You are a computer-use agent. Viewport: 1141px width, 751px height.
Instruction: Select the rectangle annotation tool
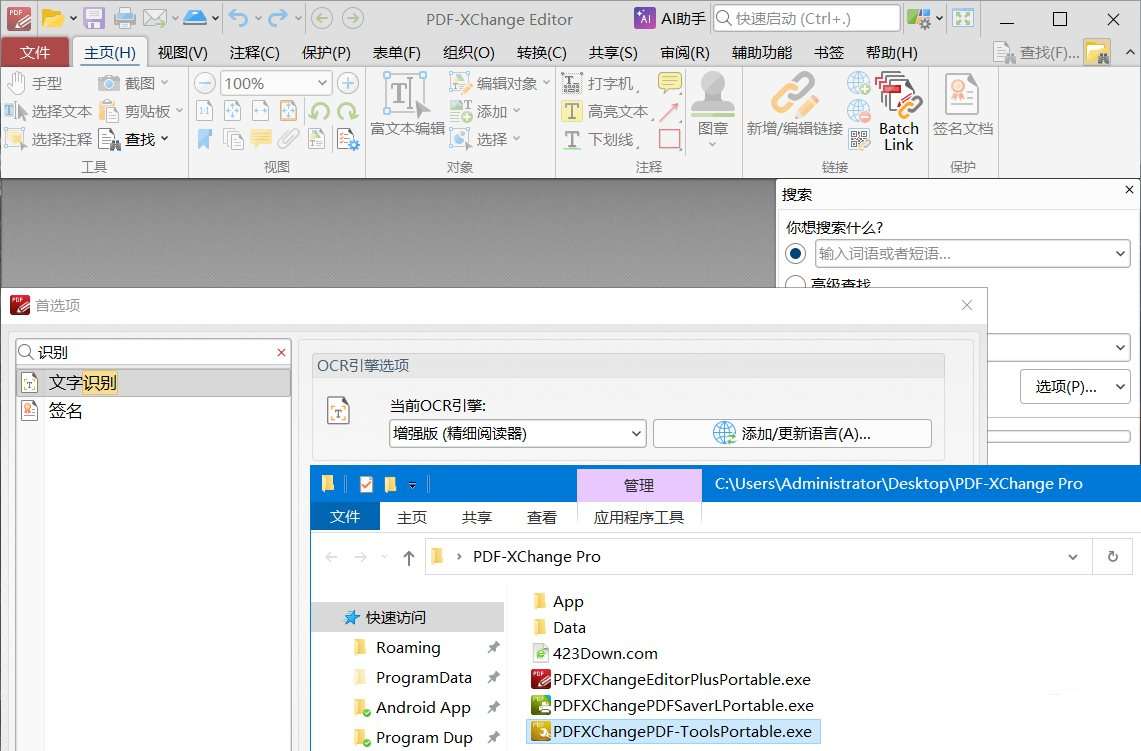tap(669, 138)
